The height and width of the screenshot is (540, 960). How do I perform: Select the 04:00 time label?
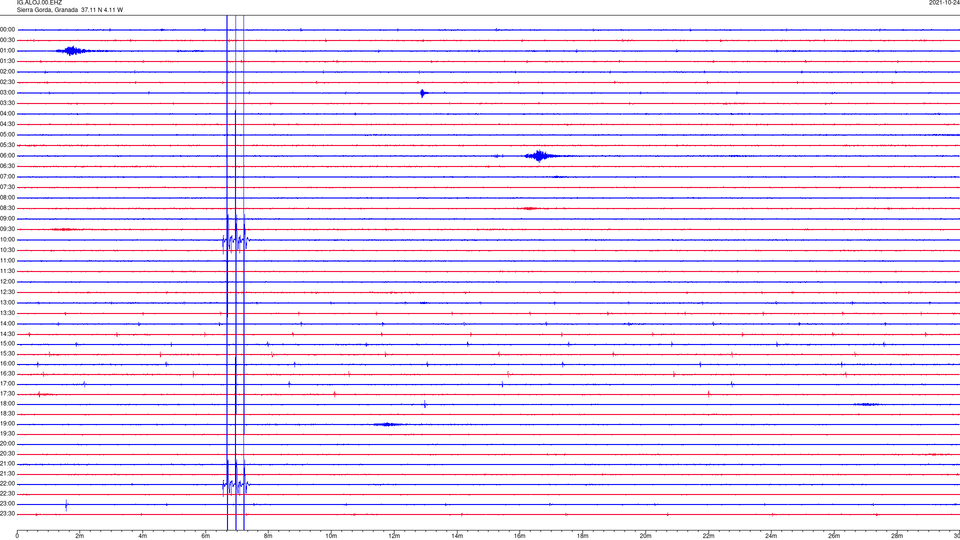(7, 113)
